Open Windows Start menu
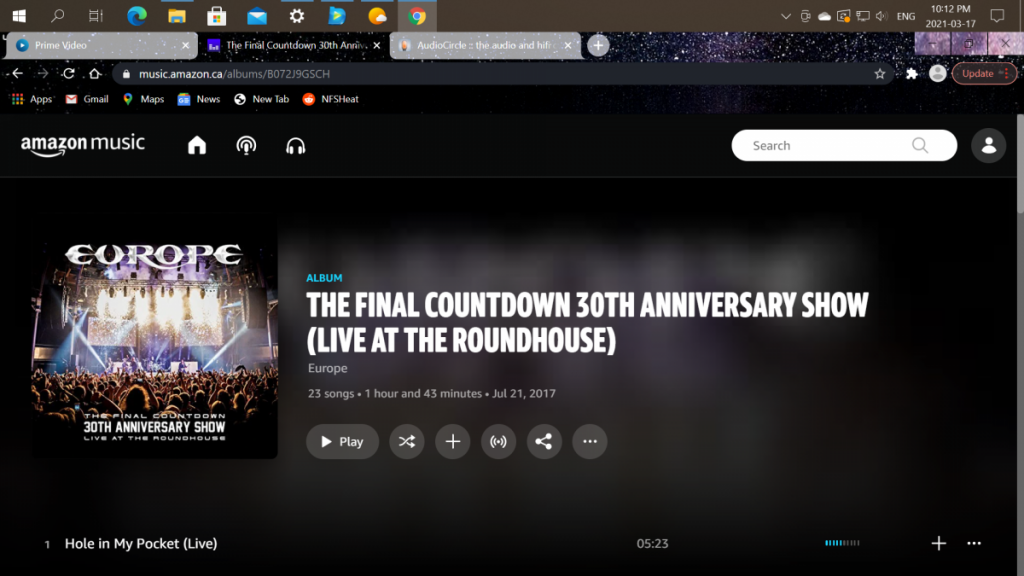 tap(19, 16)
